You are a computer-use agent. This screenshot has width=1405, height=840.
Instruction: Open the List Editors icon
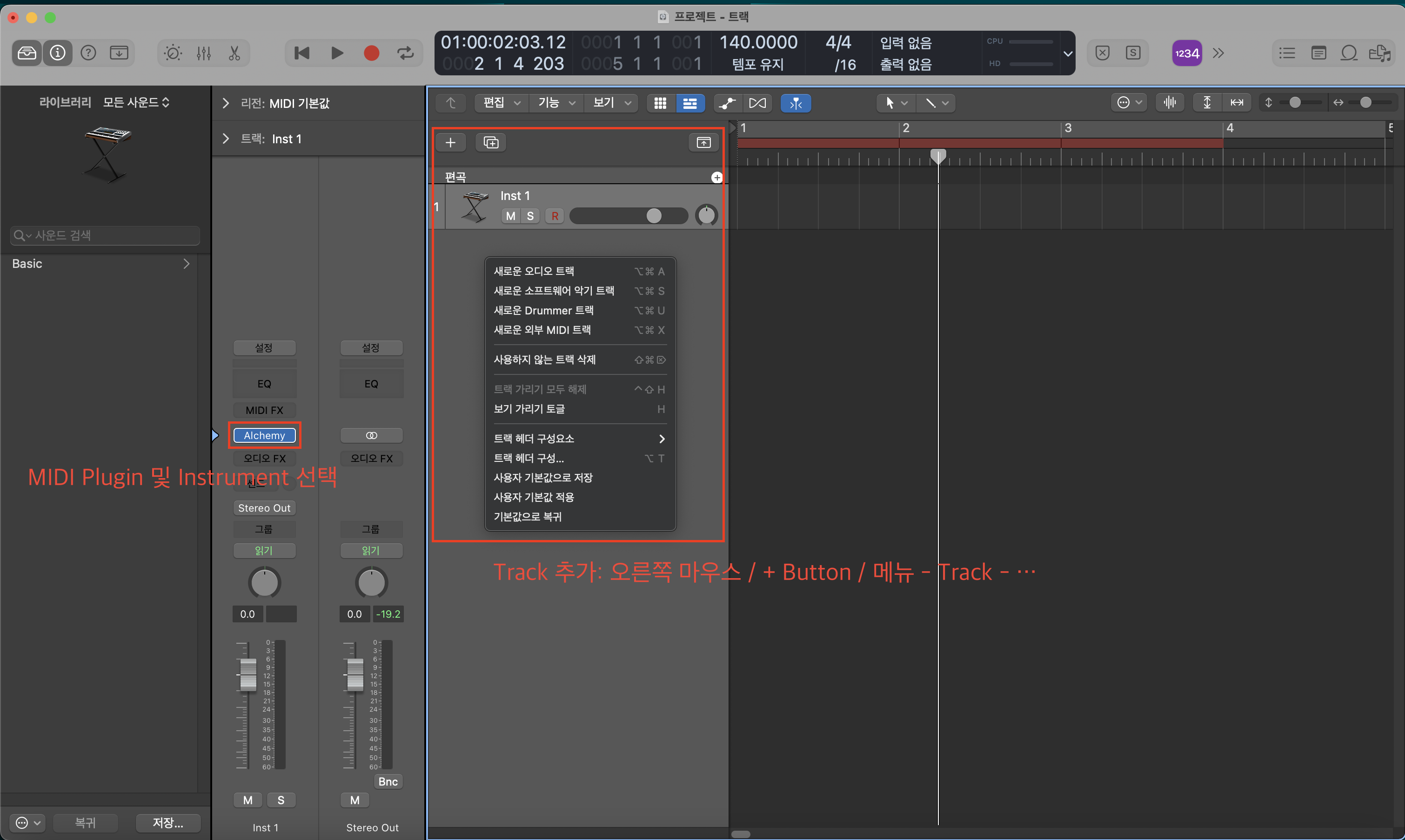1287,53
